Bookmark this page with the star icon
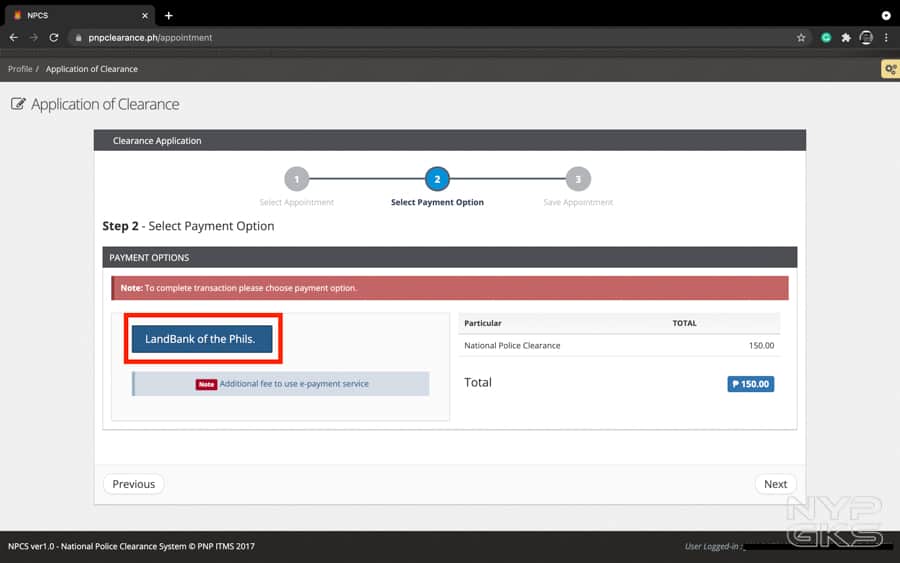This screenshot has height=563, width=900. tap(801, 38)
